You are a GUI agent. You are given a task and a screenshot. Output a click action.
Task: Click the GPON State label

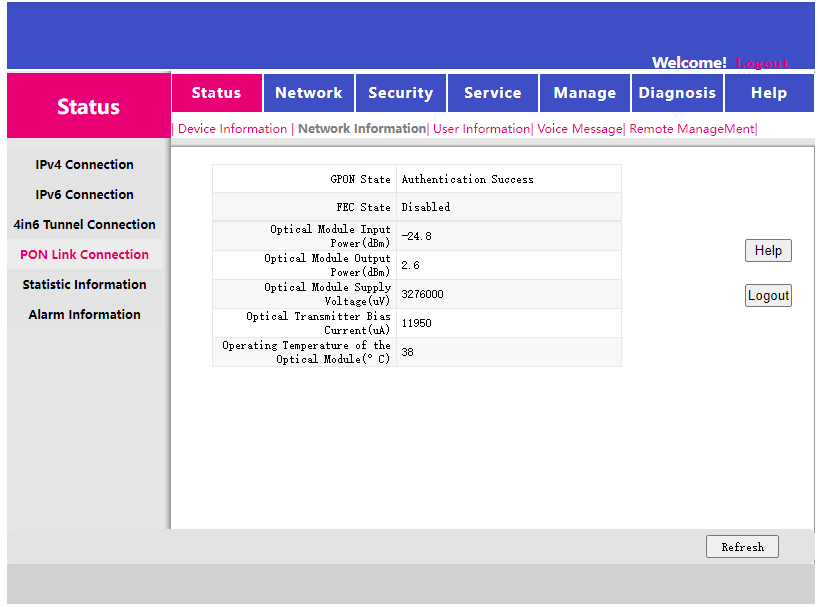click(x=360, y=179)
